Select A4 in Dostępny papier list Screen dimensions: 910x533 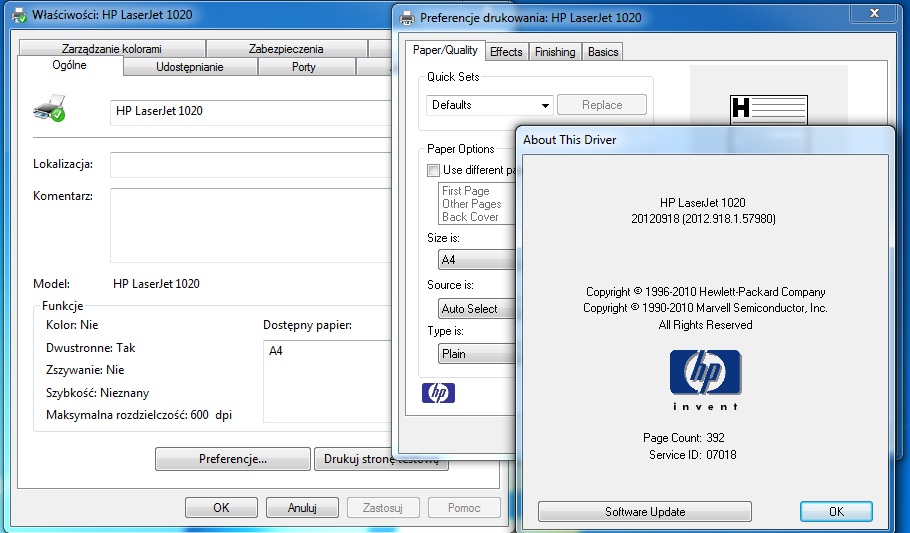tap(276, 351)
